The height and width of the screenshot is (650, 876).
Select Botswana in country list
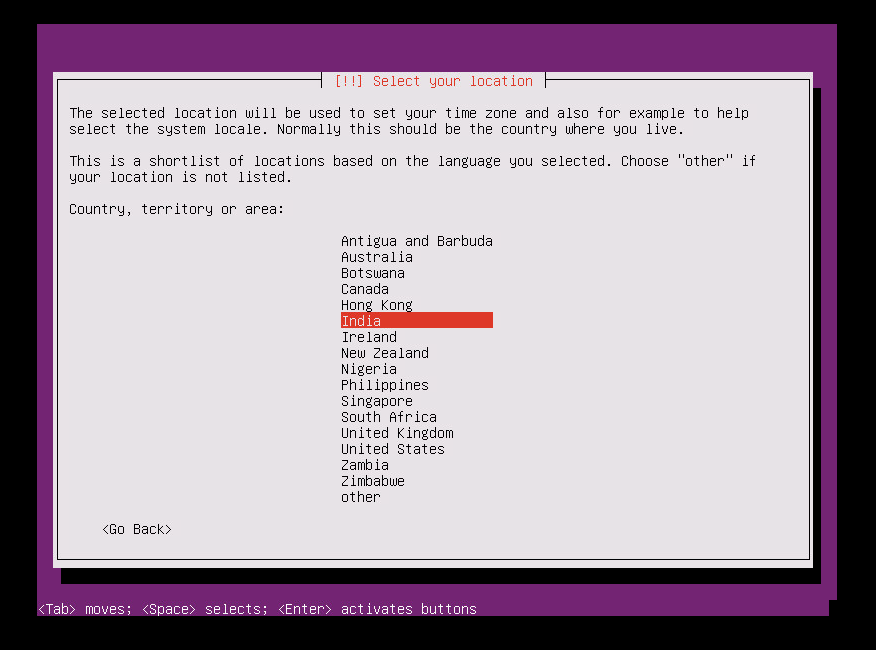pos(373,273)
